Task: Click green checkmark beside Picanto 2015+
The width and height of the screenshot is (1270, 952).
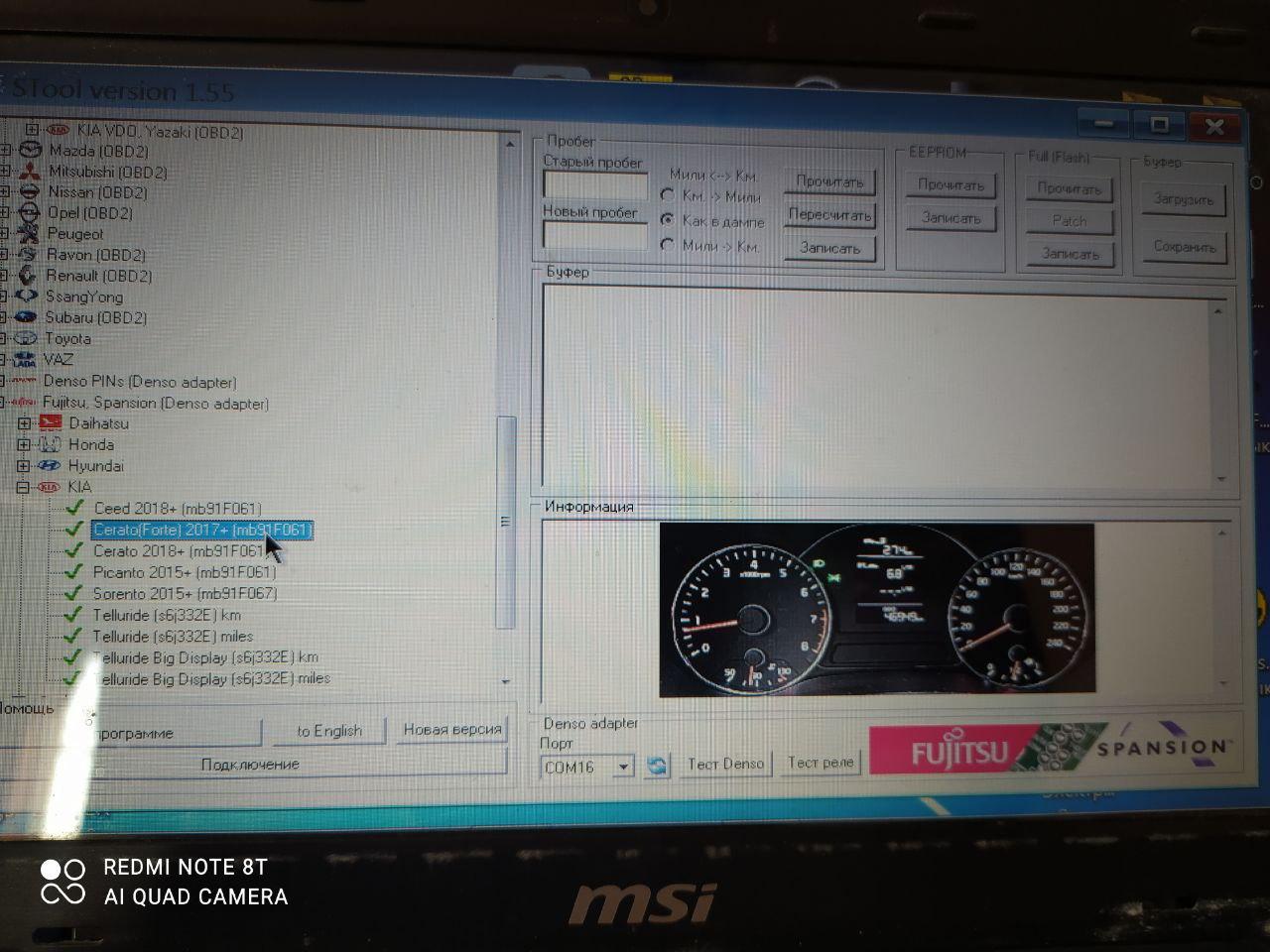Action: click(x=73, y=572)
